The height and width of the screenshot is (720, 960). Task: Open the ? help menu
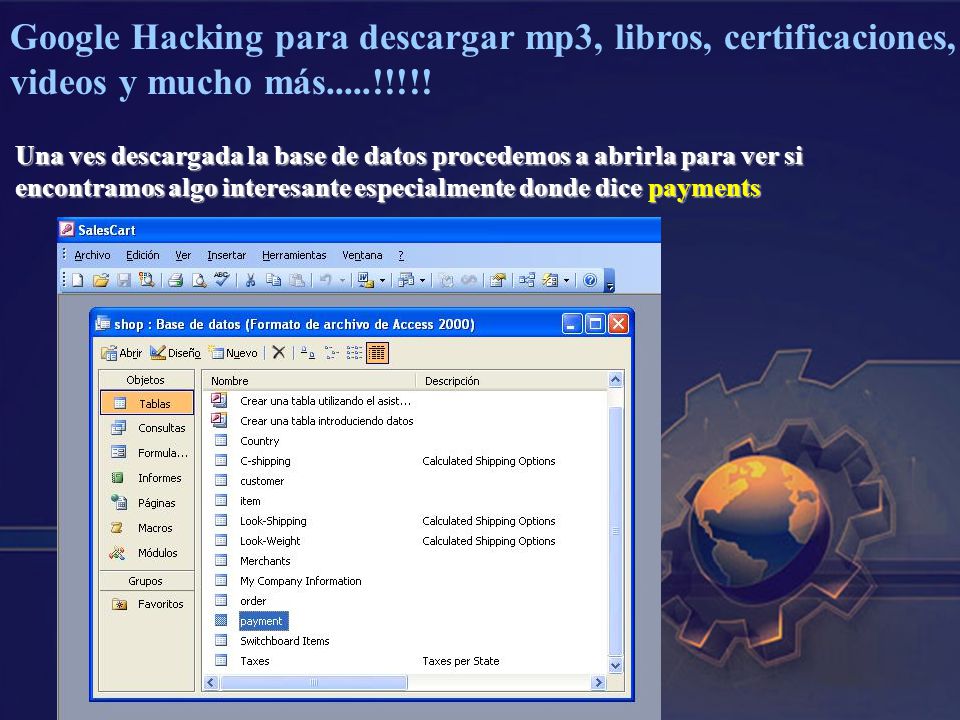coord(401,255)
